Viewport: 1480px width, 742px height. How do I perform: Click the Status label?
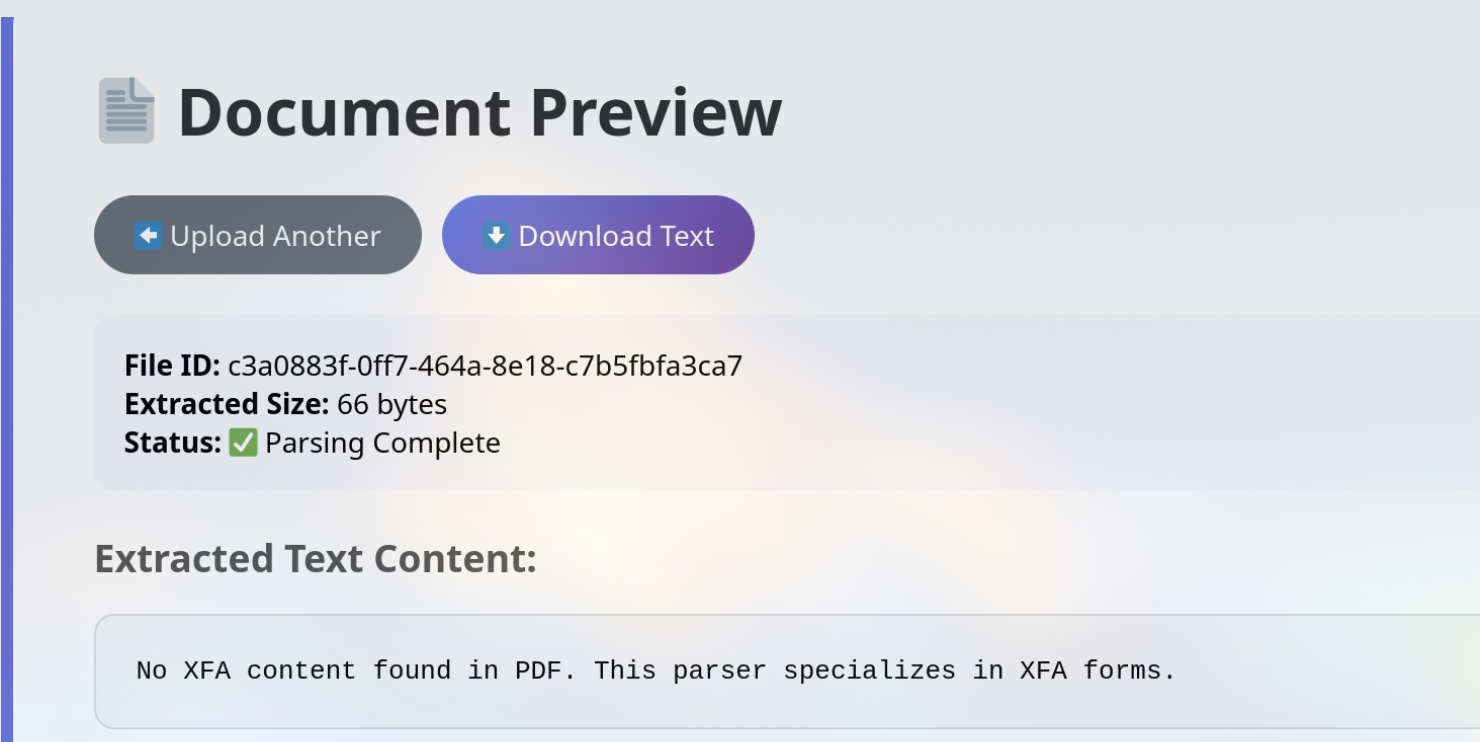[172, 442]
